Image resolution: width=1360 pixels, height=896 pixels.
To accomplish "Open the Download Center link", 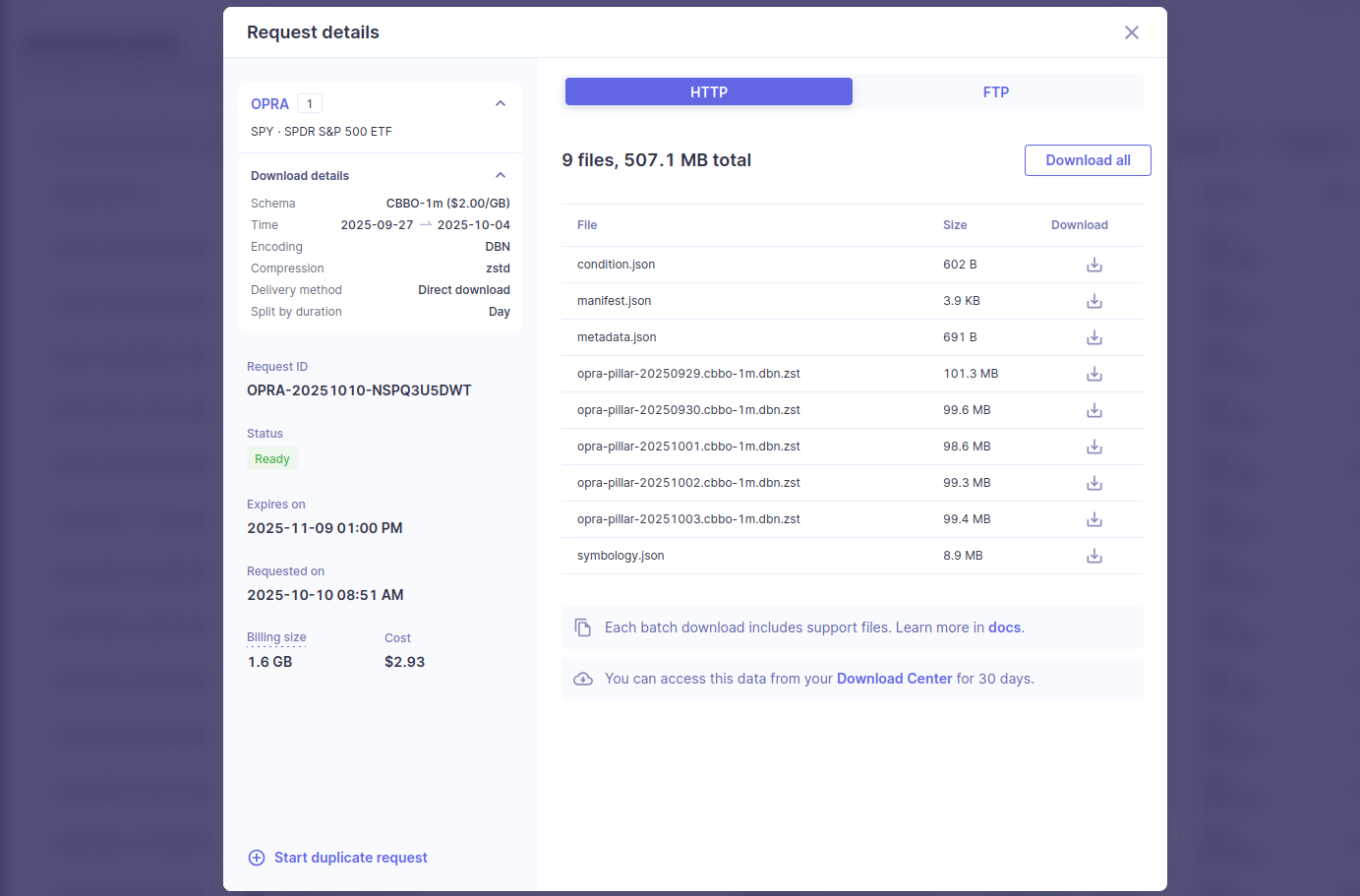I will click(894, 679).
